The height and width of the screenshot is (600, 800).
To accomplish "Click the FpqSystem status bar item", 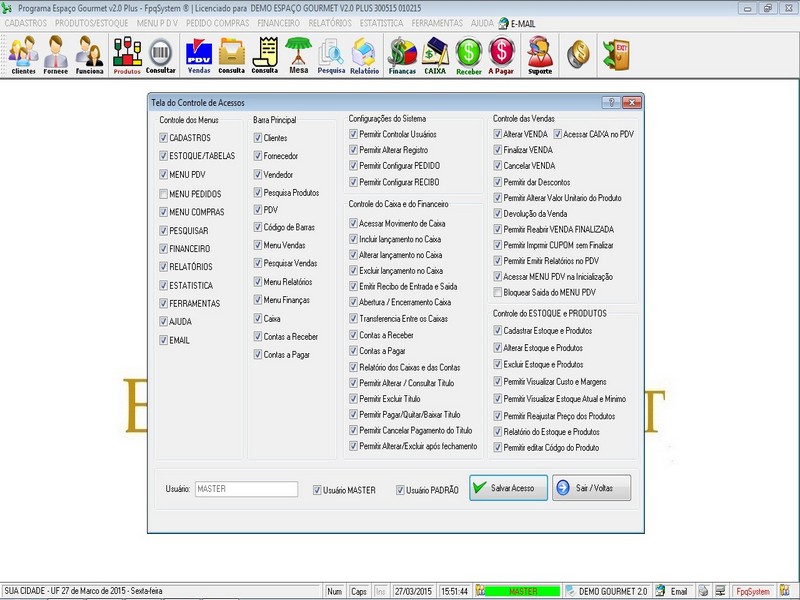I will [x=753, y=591].
